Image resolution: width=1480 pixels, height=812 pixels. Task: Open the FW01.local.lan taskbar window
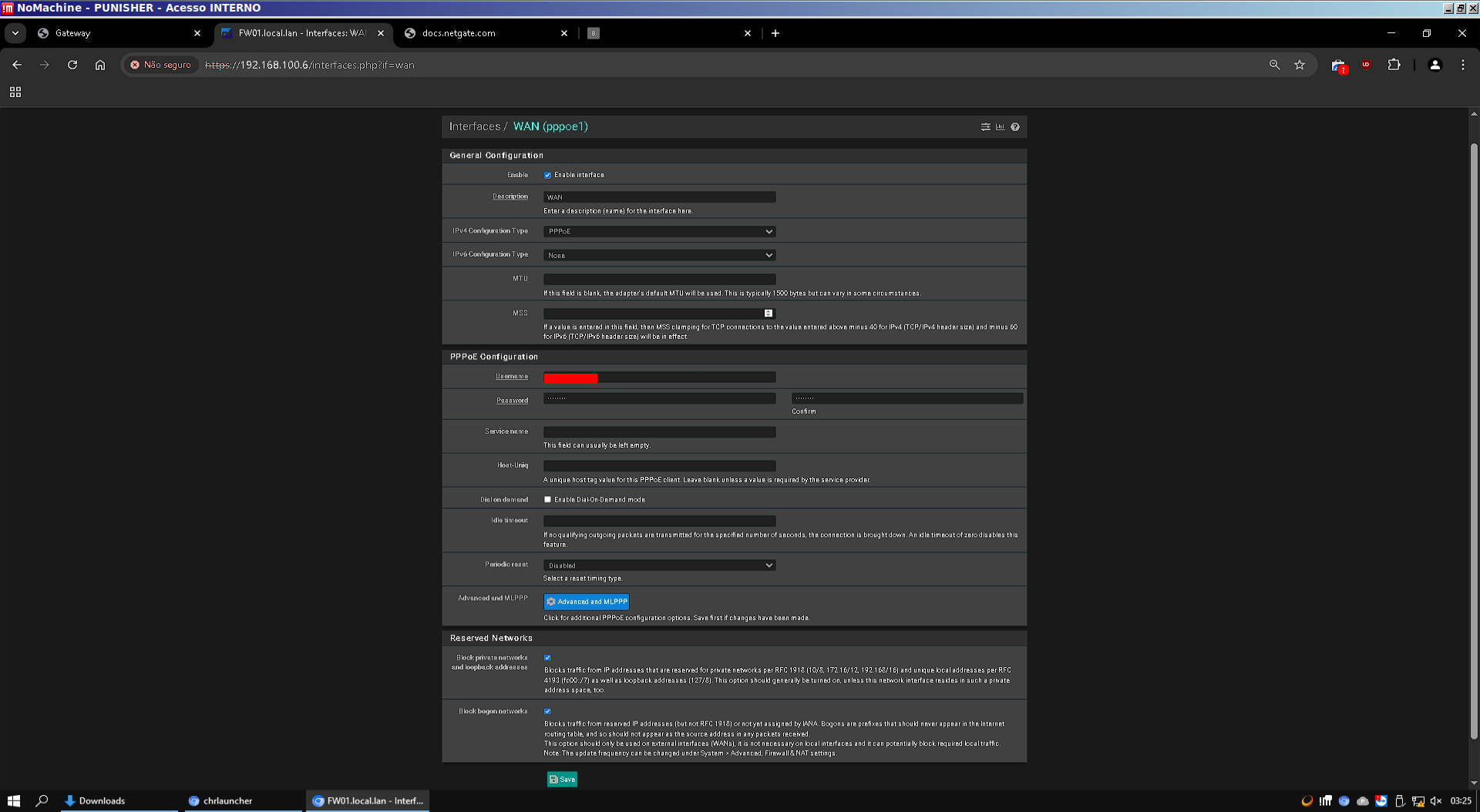[368, 800]
